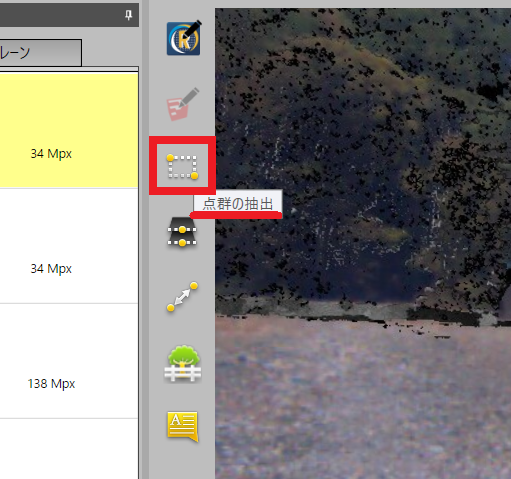Select the white 34 Mpx list entry
This screenshot has height=479, width=511.
pyautogui.click(x=69, y=246)
